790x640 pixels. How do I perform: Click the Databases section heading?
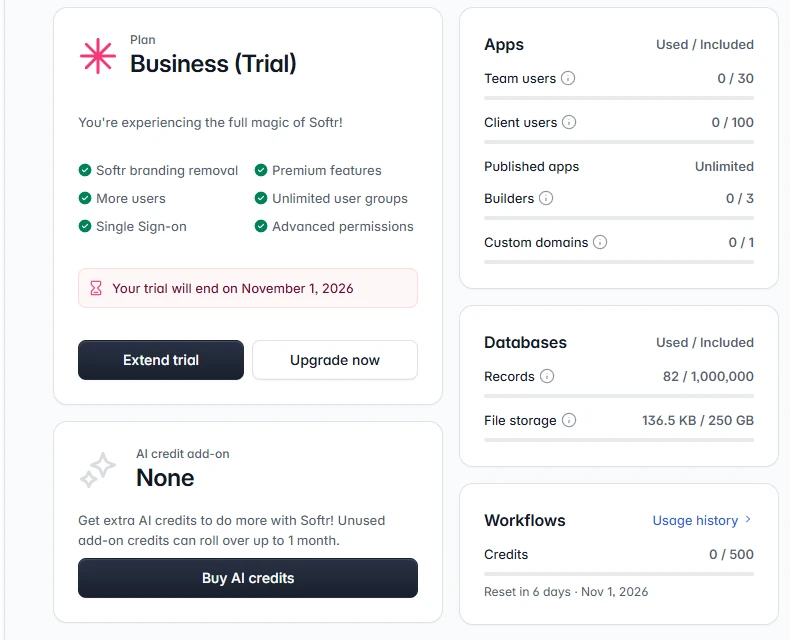[x=525, y=342]
